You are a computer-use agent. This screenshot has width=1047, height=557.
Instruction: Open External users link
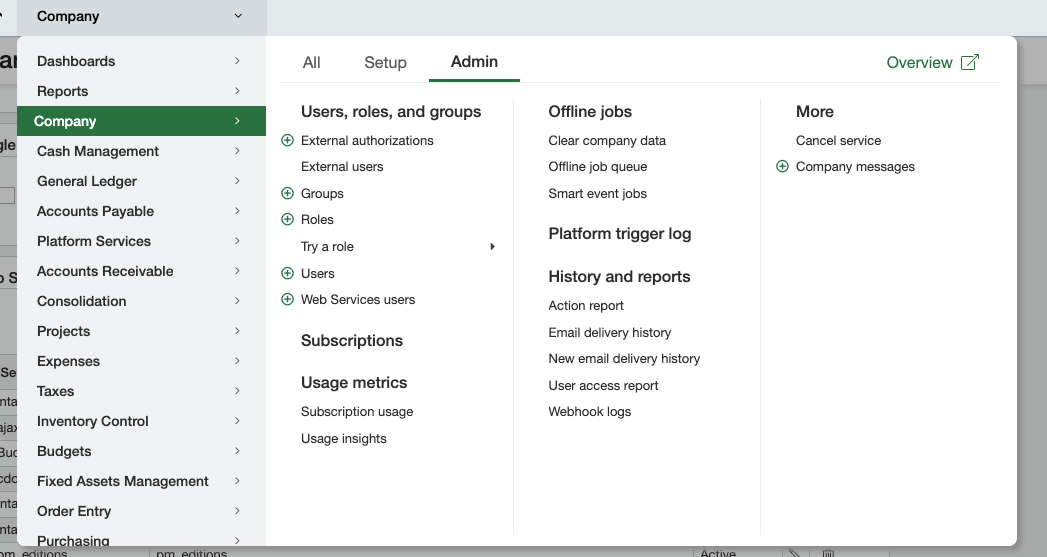point(342,166)
